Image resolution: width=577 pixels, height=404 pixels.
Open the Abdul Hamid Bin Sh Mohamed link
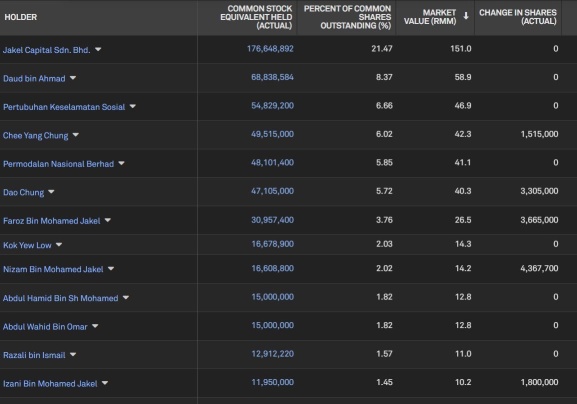(x=61, y=298)
